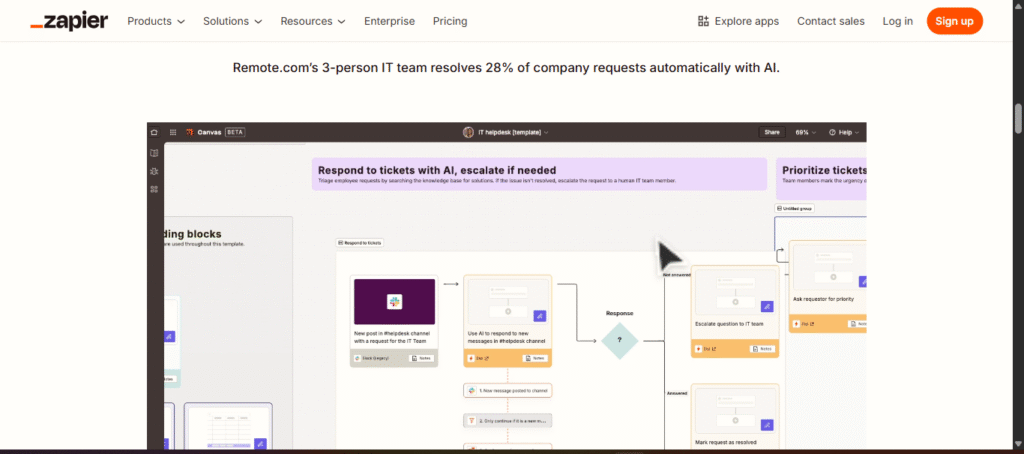Click Slack icon in New message posted step
Screen dimensions: 1024x454
472,391
